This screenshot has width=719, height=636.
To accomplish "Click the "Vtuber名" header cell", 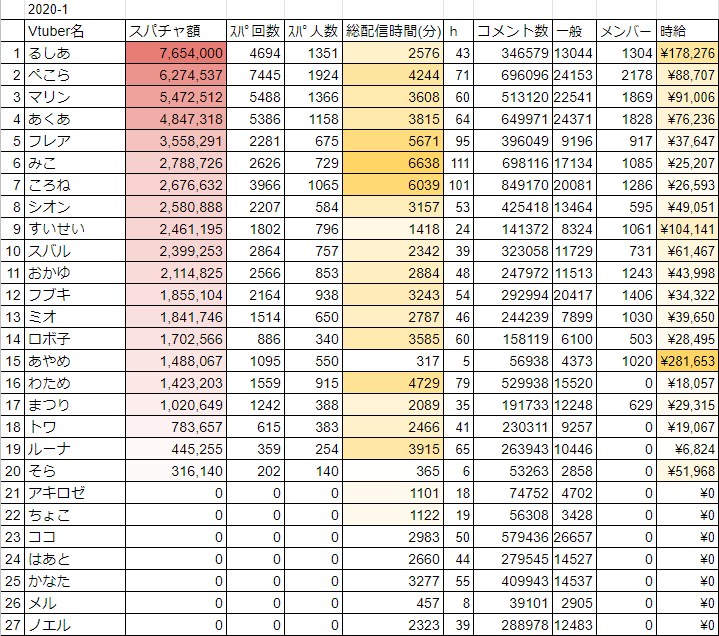I will pos(57,31).
